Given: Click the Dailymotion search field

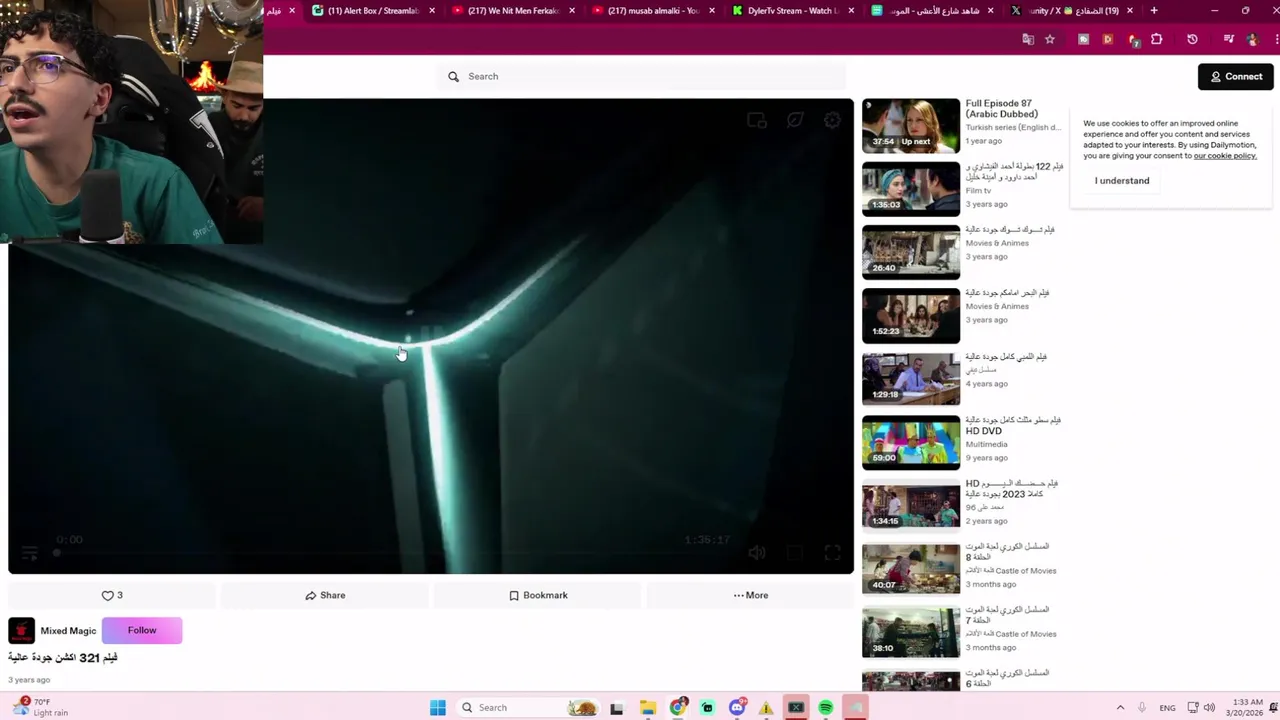Looking at the screenshot, I should coord(641,76).
